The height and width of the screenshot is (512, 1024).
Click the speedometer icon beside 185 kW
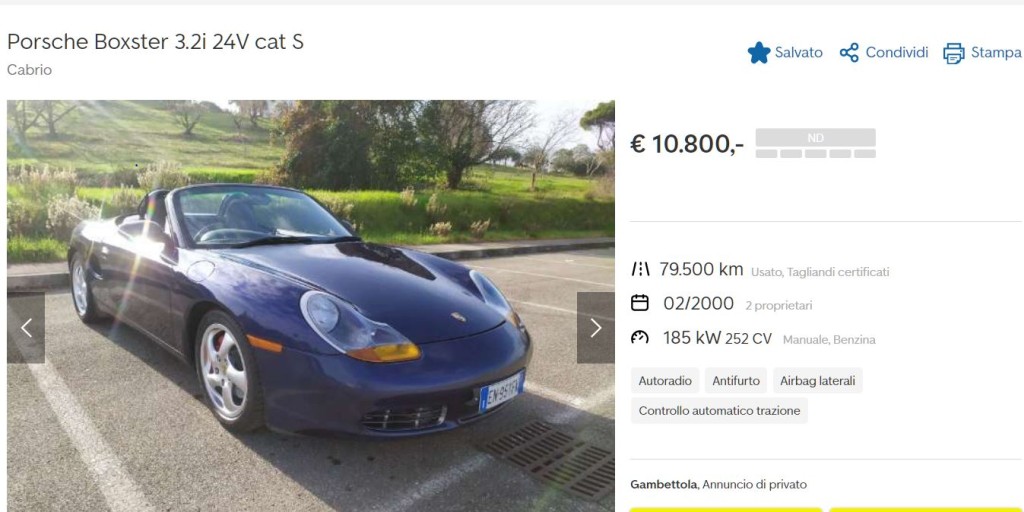[x=640, y=338]
